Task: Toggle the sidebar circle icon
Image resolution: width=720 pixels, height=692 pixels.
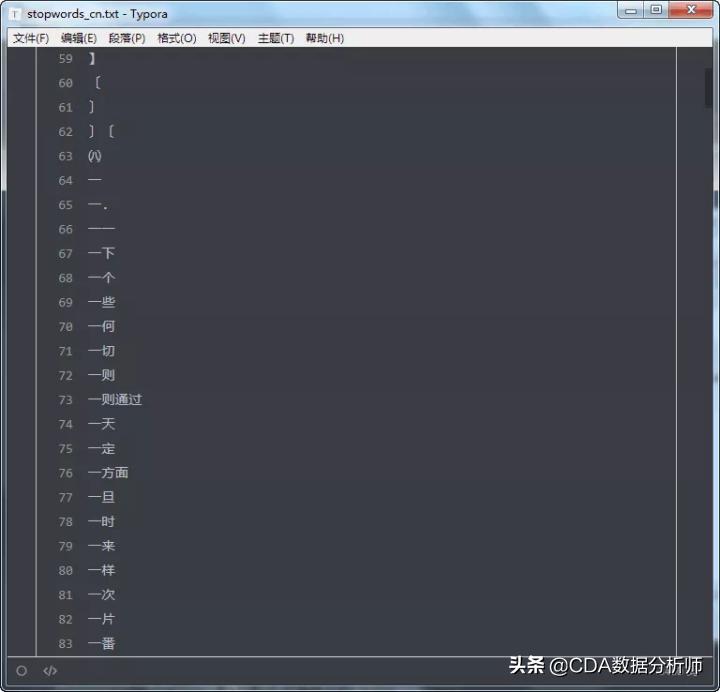Action: pos(21,671)
